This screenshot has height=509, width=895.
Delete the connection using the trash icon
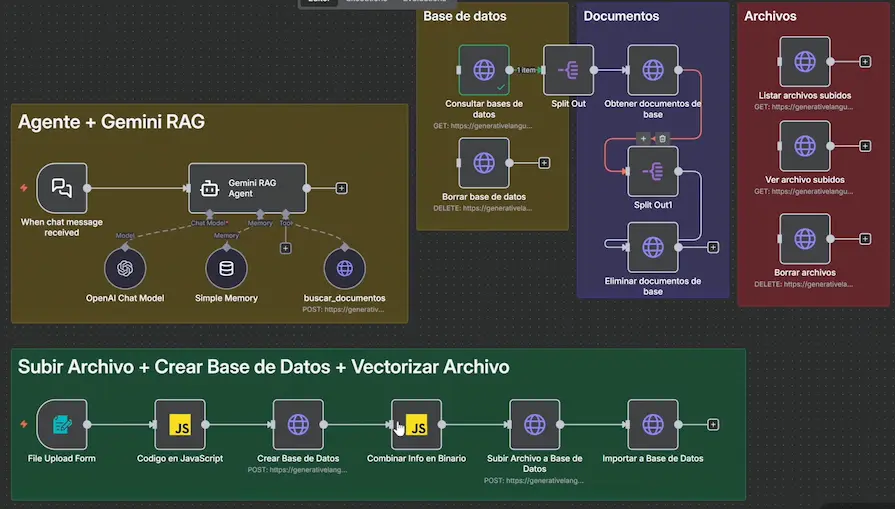662,139
